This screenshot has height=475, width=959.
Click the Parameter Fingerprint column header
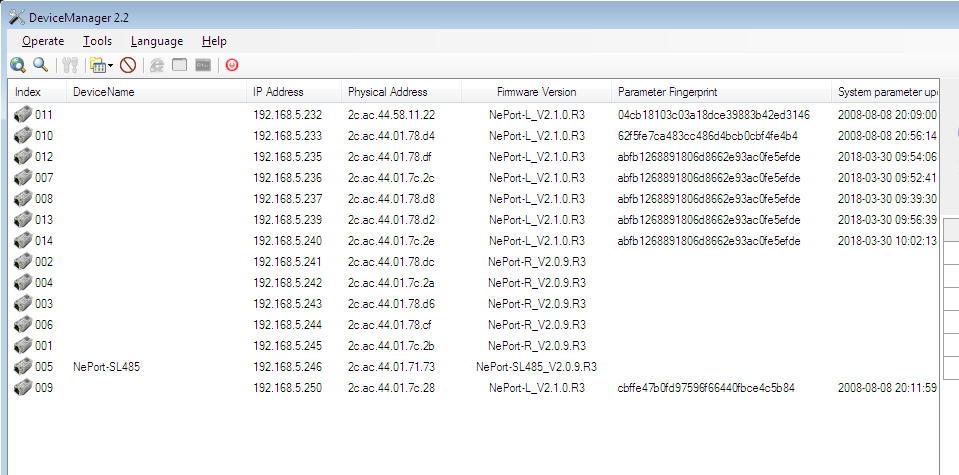click(x=668, y=92)
